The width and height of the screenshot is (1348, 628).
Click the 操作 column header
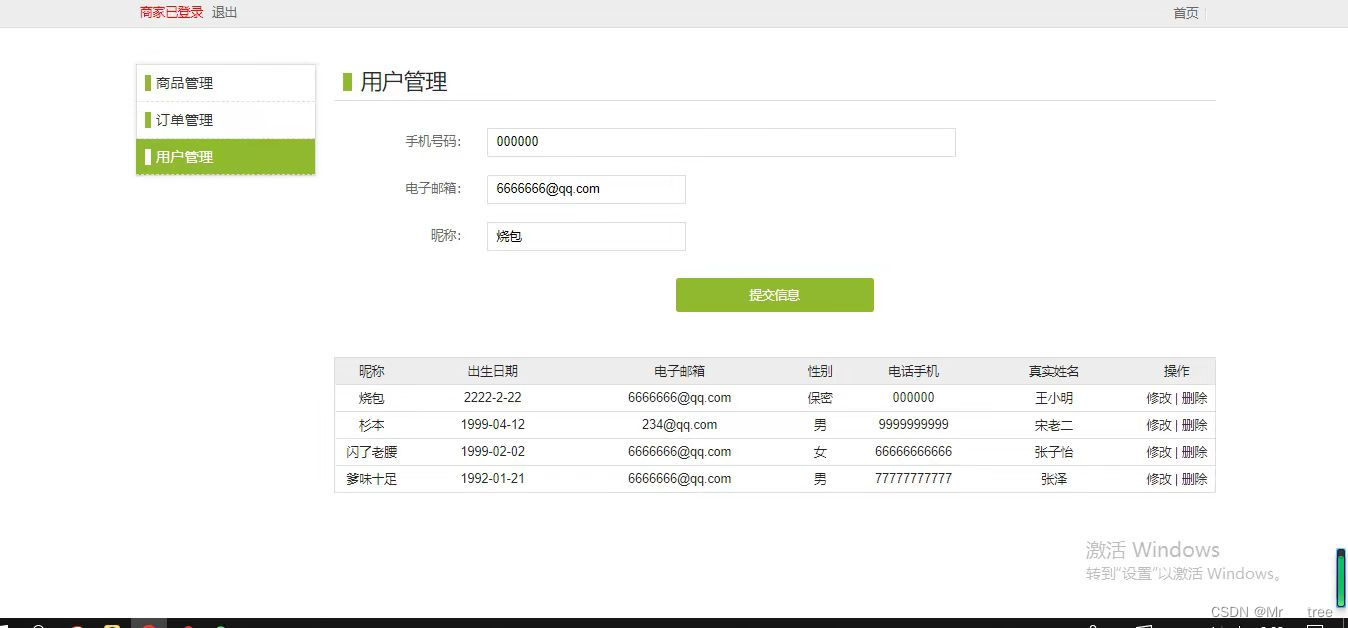(x=1177, y=371)
